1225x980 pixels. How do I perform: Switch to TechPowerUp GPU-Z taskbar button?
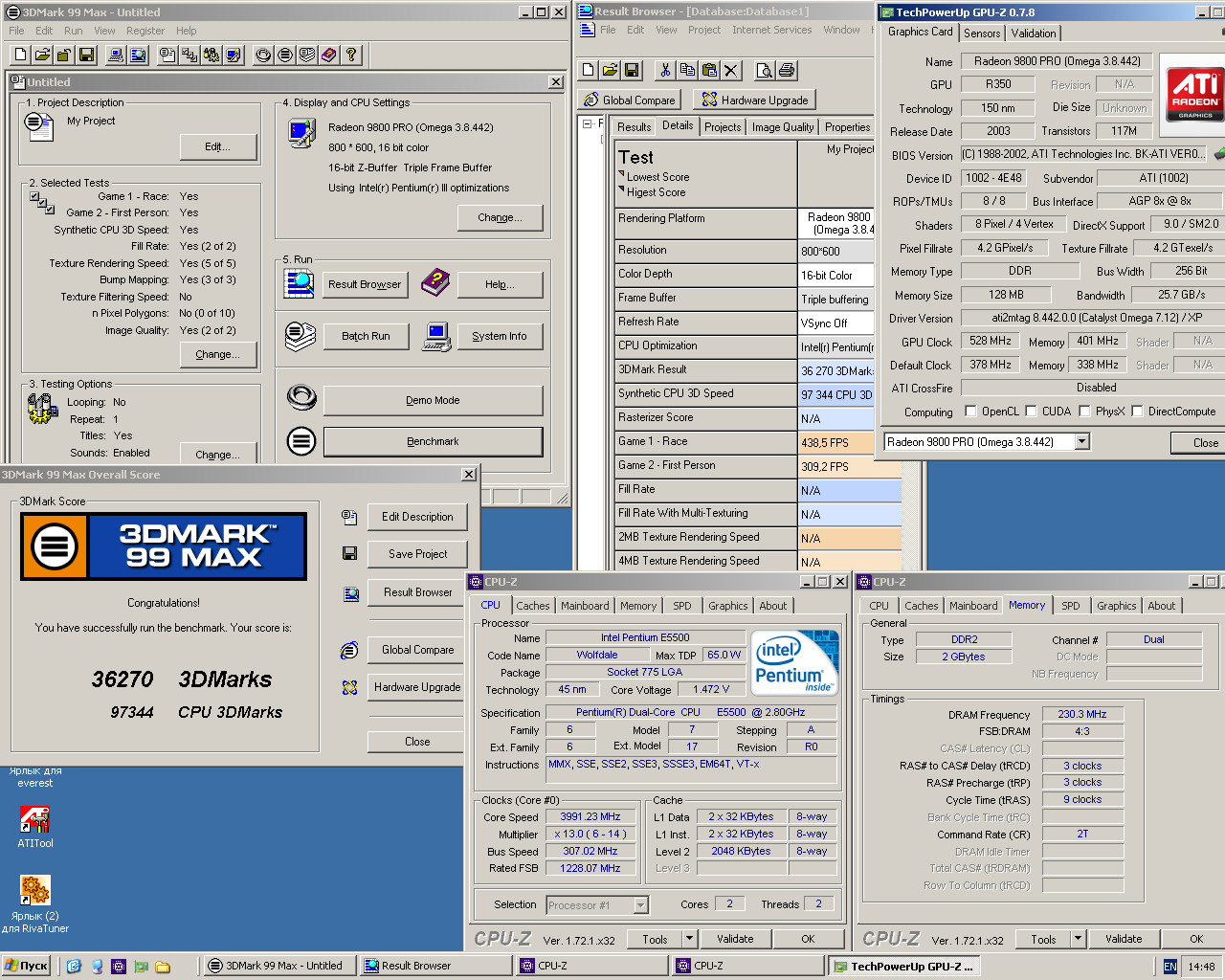[x=903, y=966]
